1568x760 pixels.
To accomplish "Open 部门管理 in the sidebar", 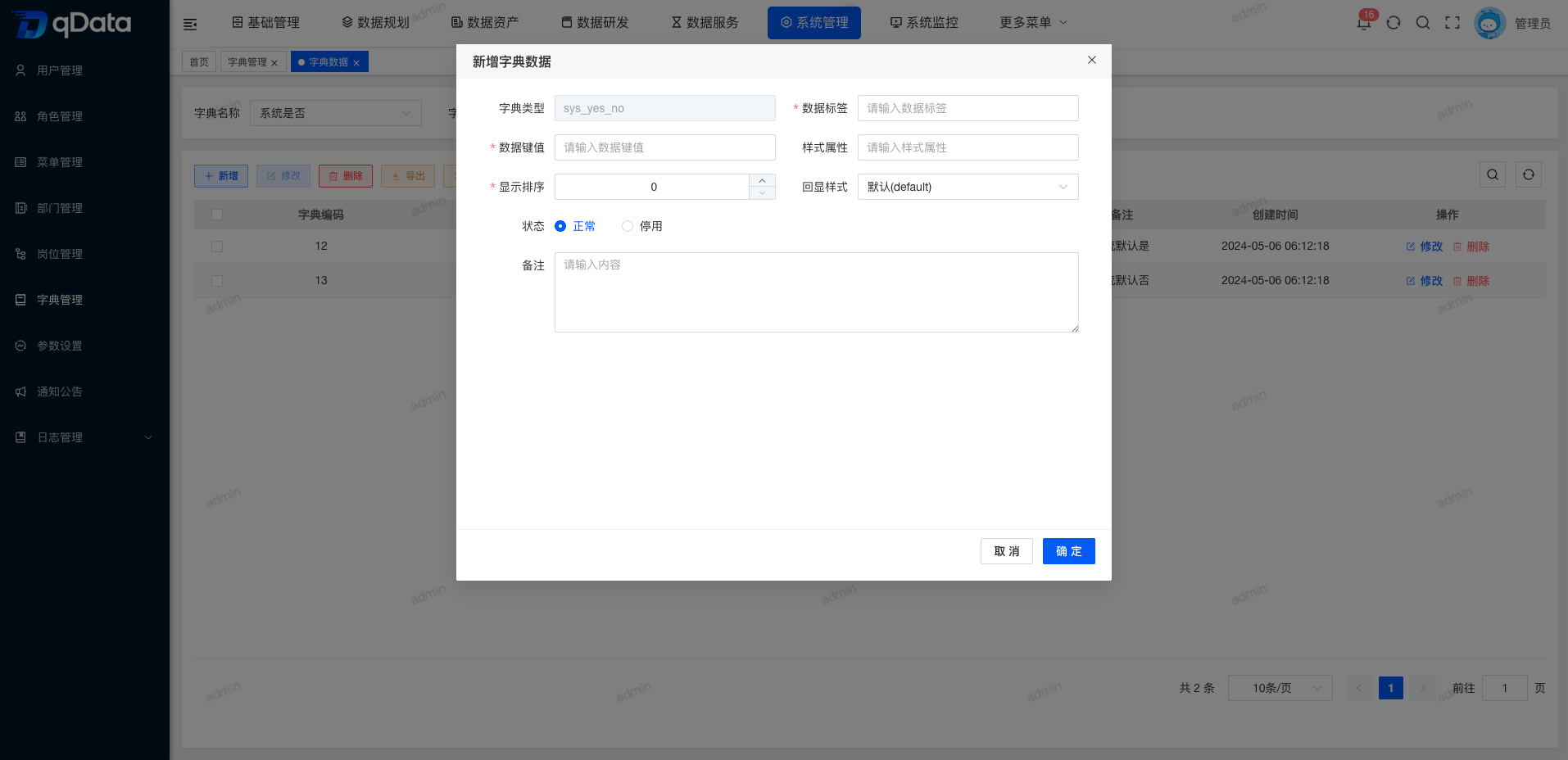I will pyautogui.click(x=84, y=208).
